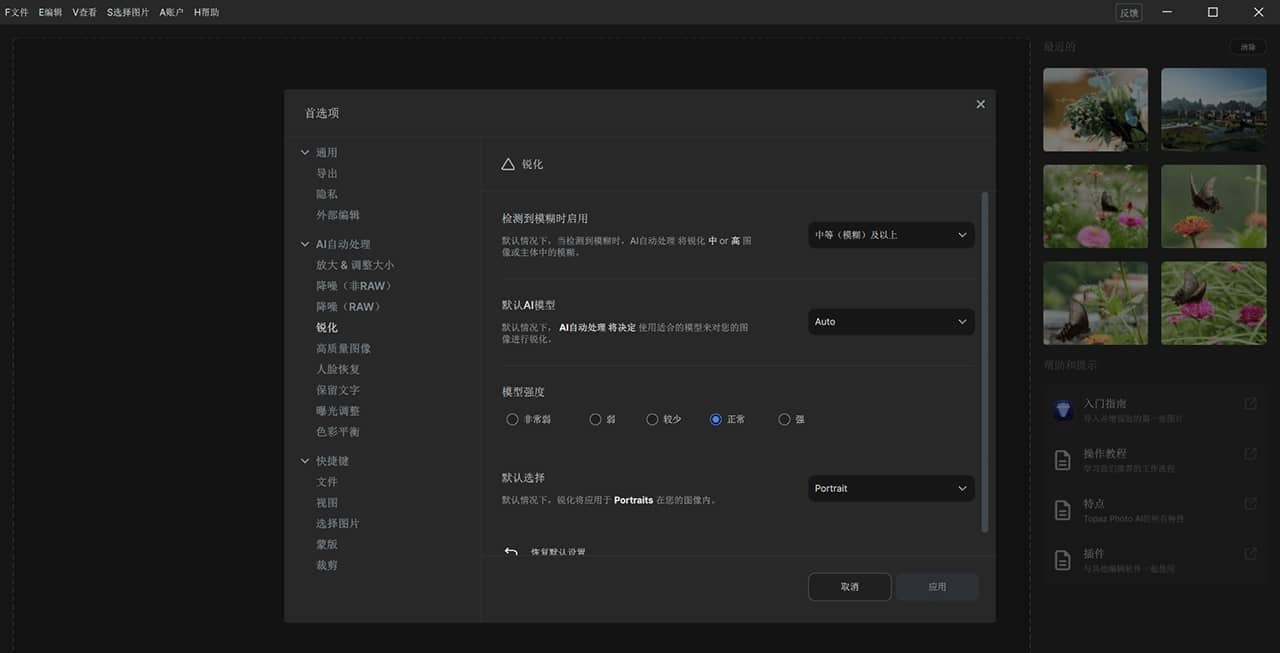Image resolution: width=1280 pixels, height=653 pixels.
Task: Select 色彩平衡 in sidebar
Action: (x=338, y=432)
